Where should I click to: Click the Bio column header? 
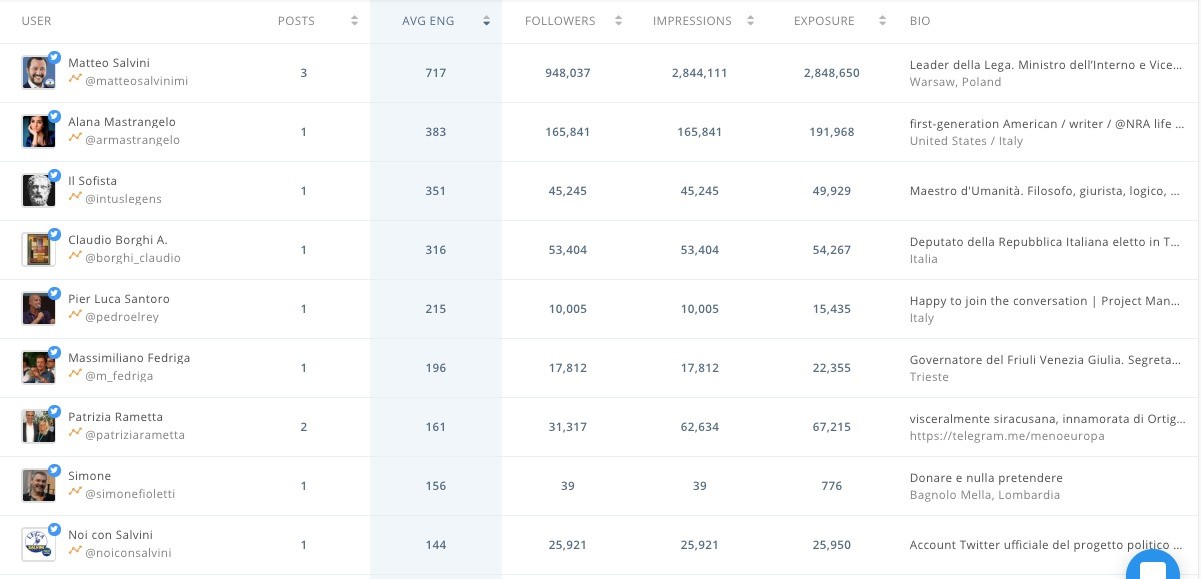coord(920,21)
